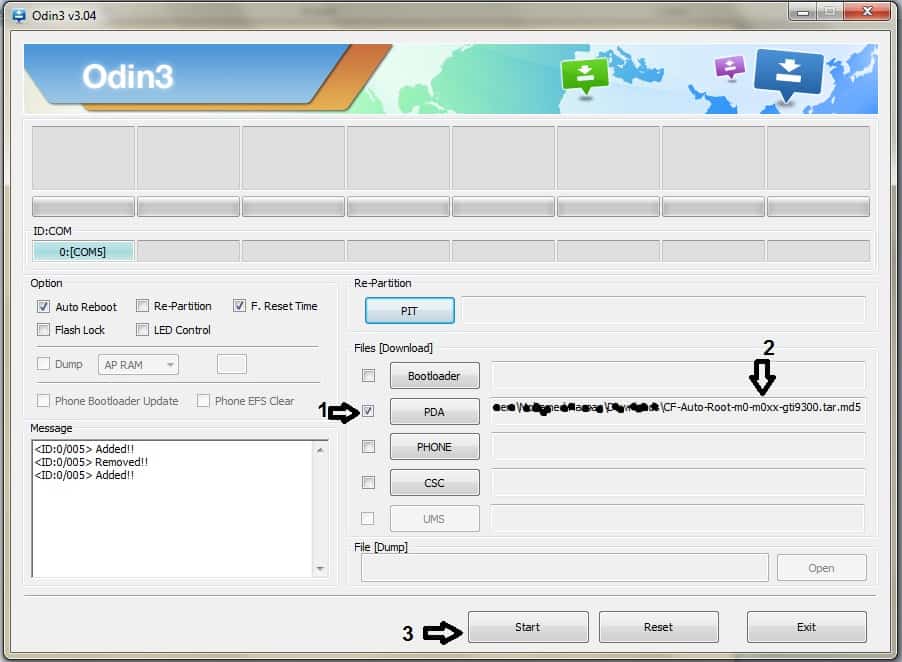Click the Removed!! message line
Screen dimensions: 902x662
pyautogui.click(x=91, y=462)
